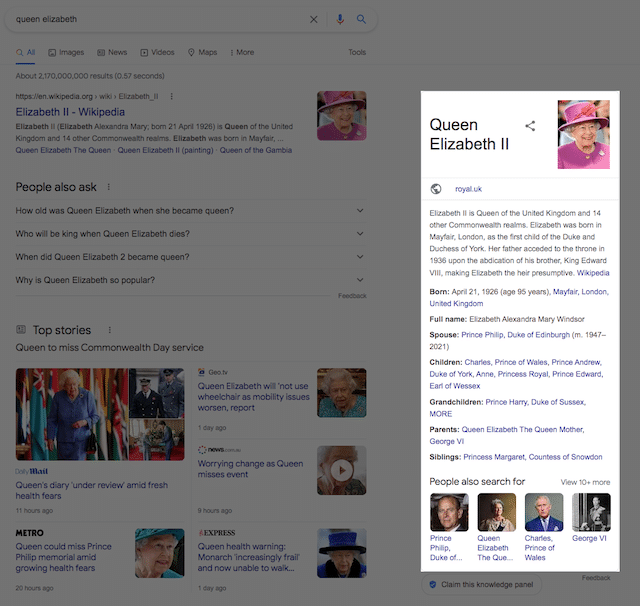Click the Feedback link under People also ask
640x606 pixels.
pyautogui.click(x=352, y=296)
